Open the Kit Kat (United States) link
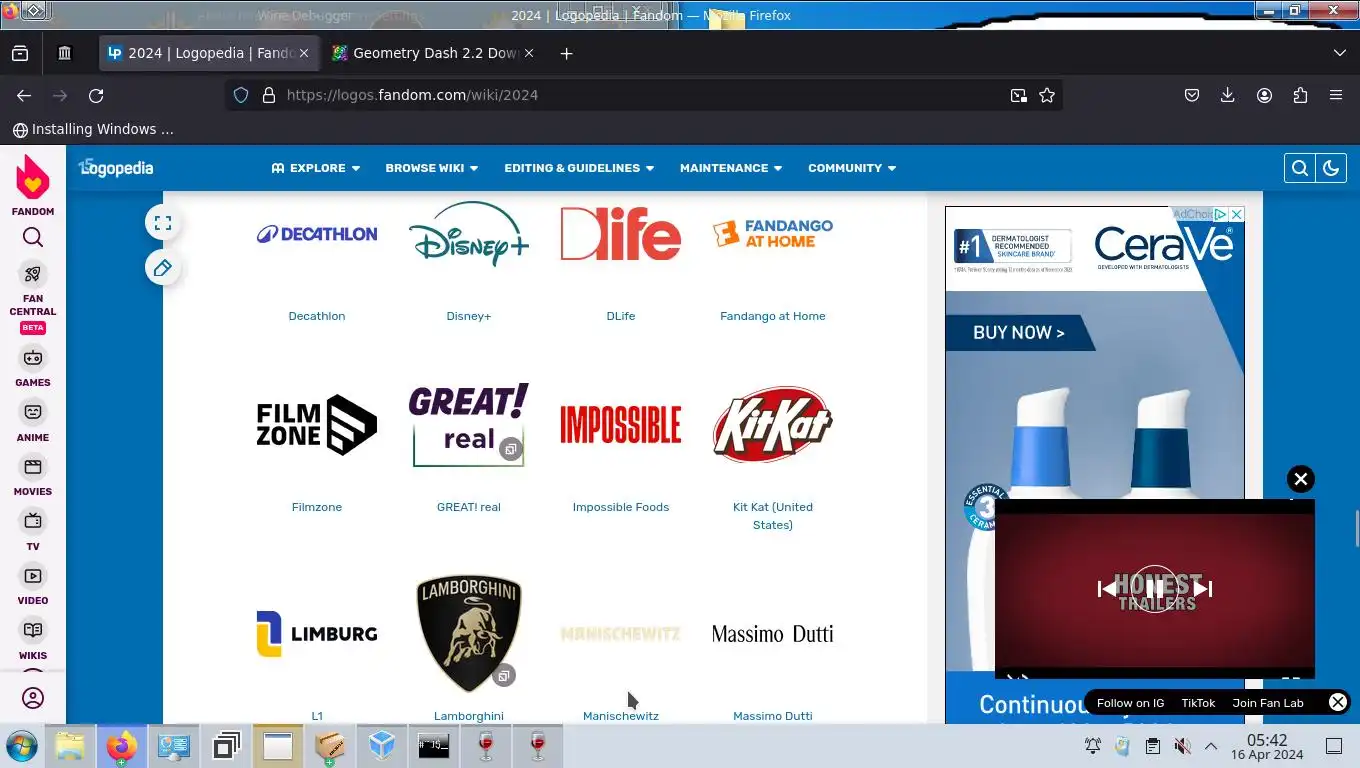This screenshot has width=1360, height=768. 773,516
